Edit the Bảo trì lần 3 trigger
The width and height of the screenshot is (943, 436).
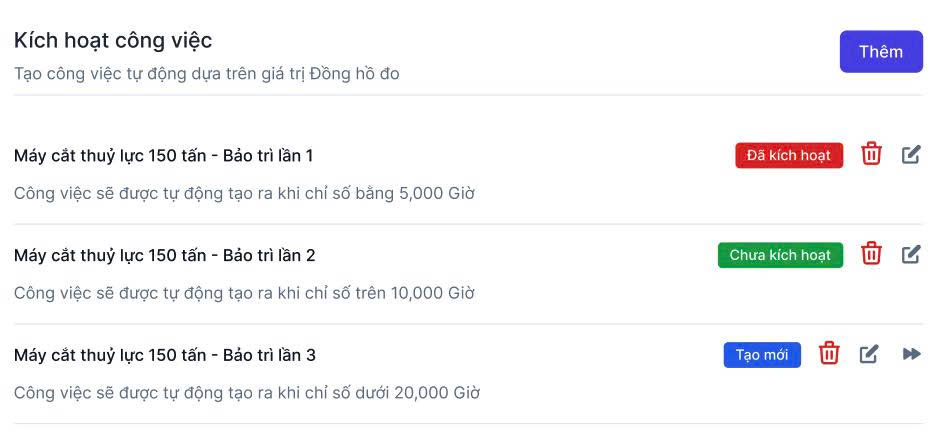pos(869,354)
